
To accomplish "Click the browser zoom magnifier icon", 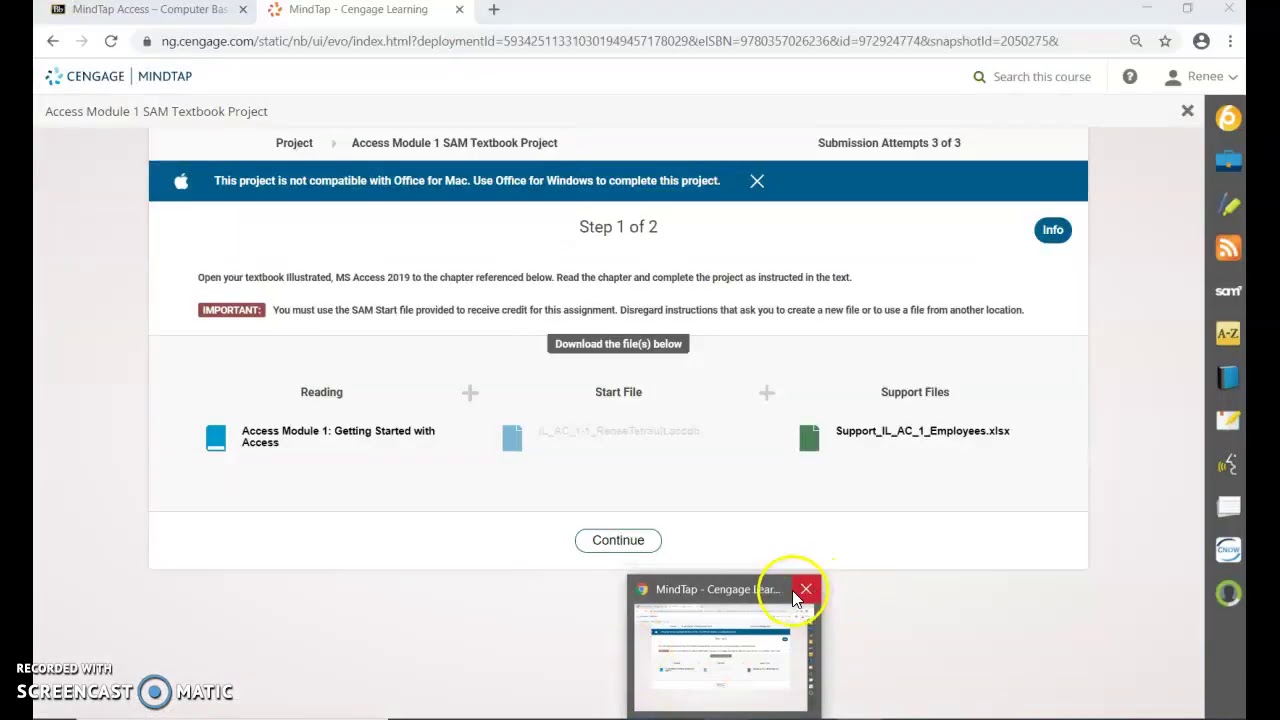I will 1136,41.
